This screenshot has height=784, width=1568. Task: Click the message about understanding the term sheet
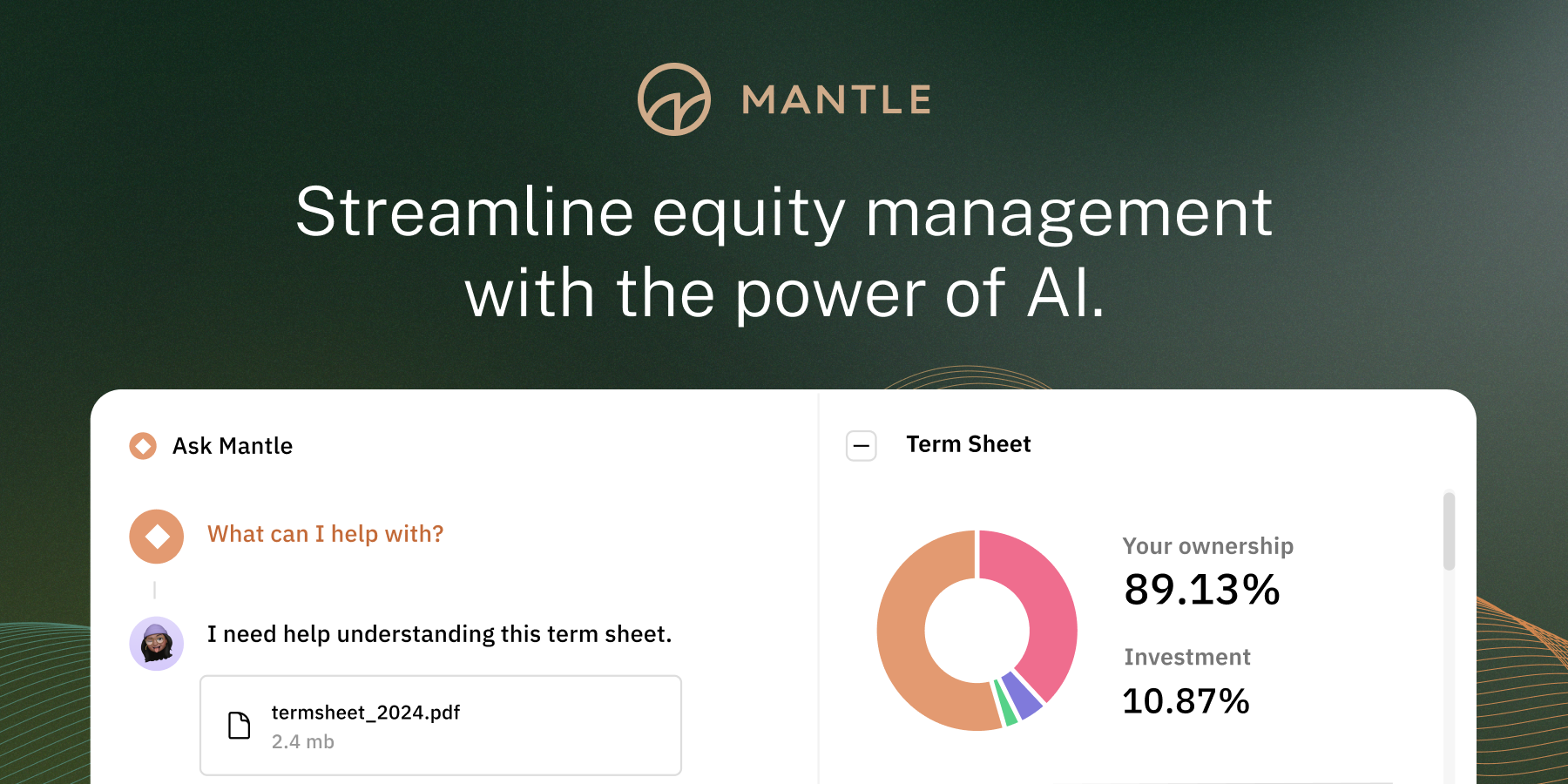439,634
